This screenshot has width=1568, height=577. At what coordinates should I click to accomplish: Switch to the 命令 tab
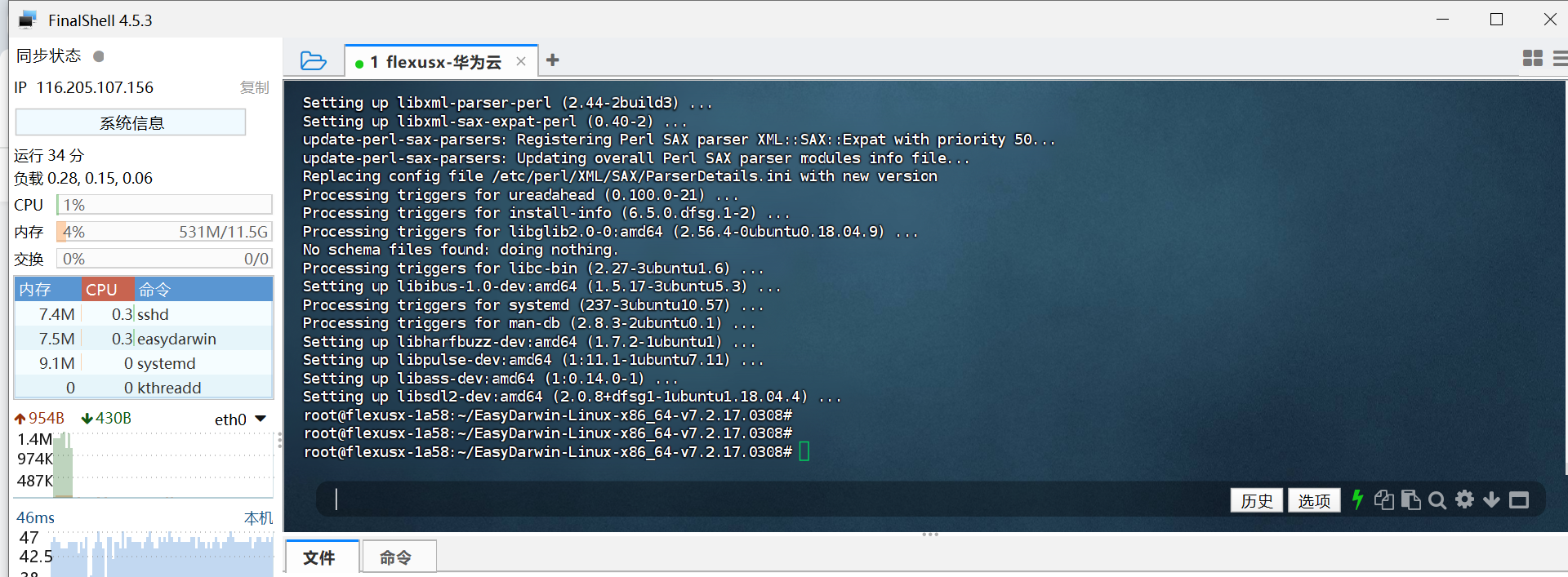[x=396, y=557]
